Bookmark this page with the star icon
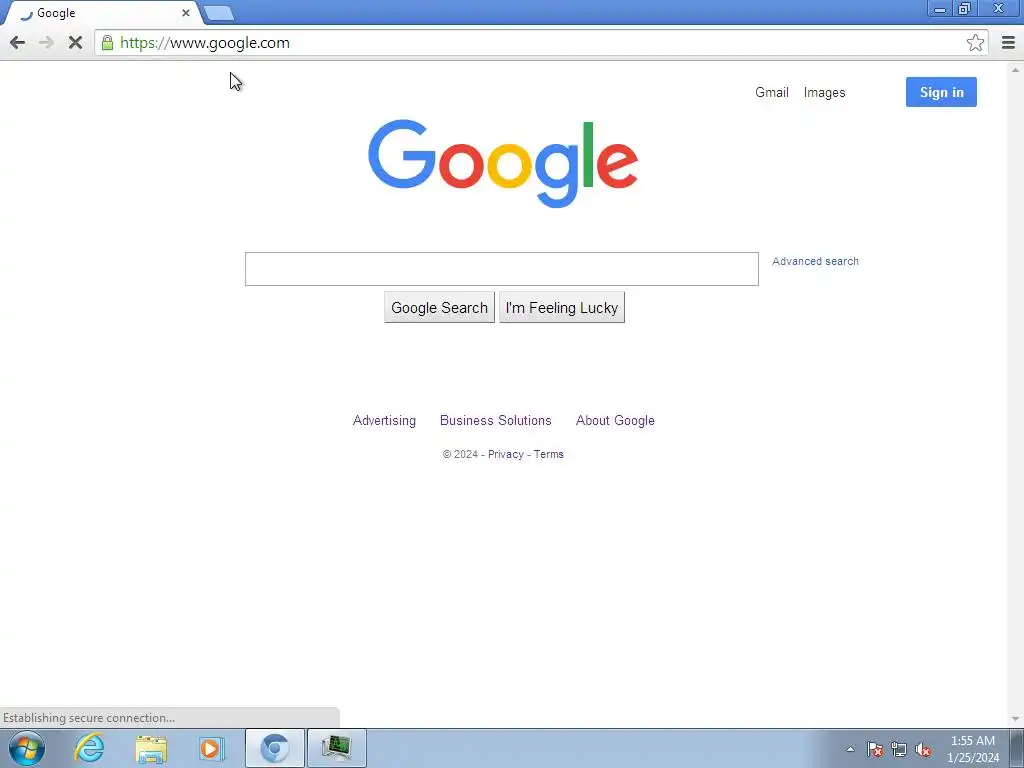The width and height of the screenshot is (1024, 768). [975, 43]
